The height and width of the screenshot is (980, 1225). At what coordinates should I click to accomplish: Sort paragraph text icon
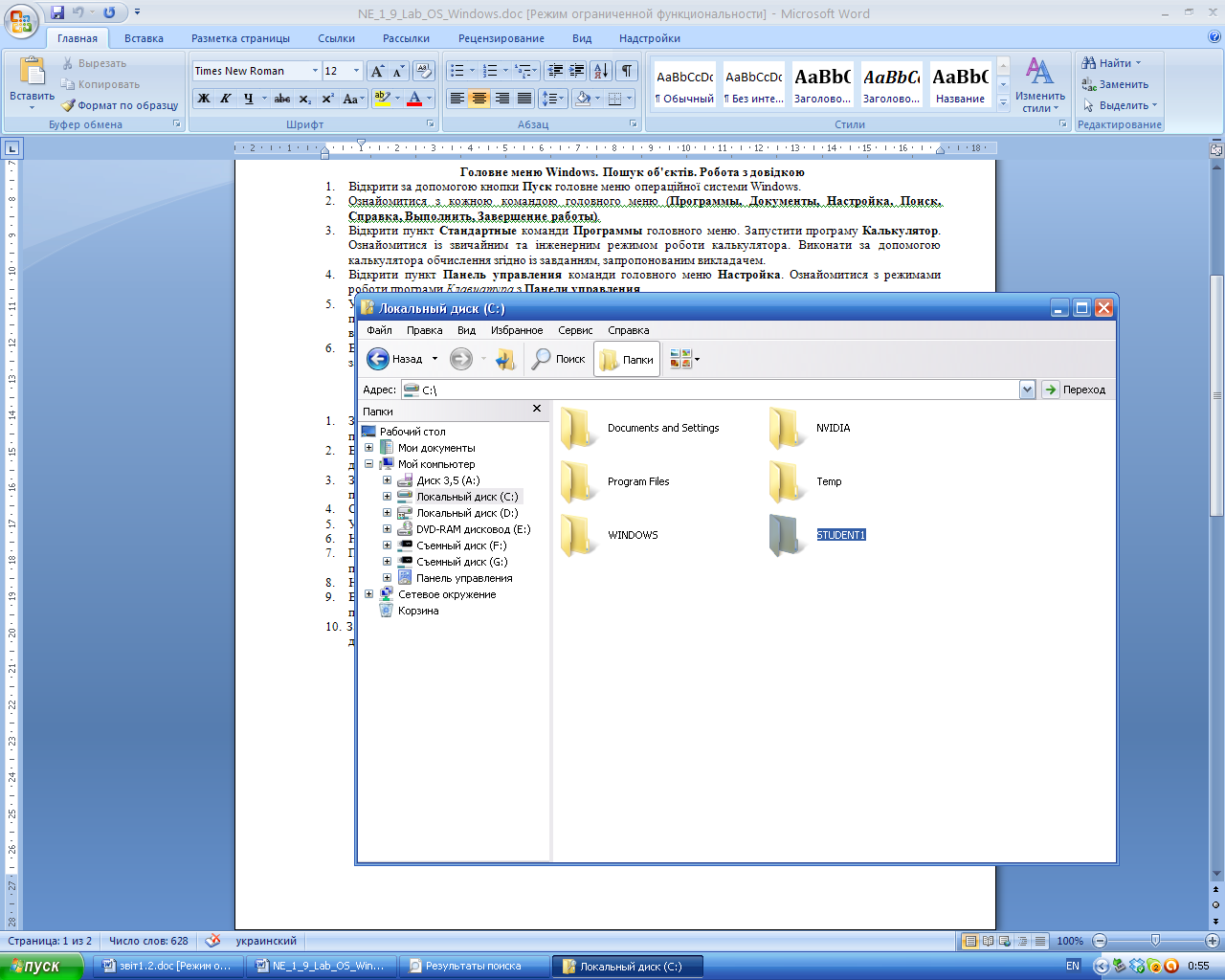pyautogui.click(x=600, y=71)
